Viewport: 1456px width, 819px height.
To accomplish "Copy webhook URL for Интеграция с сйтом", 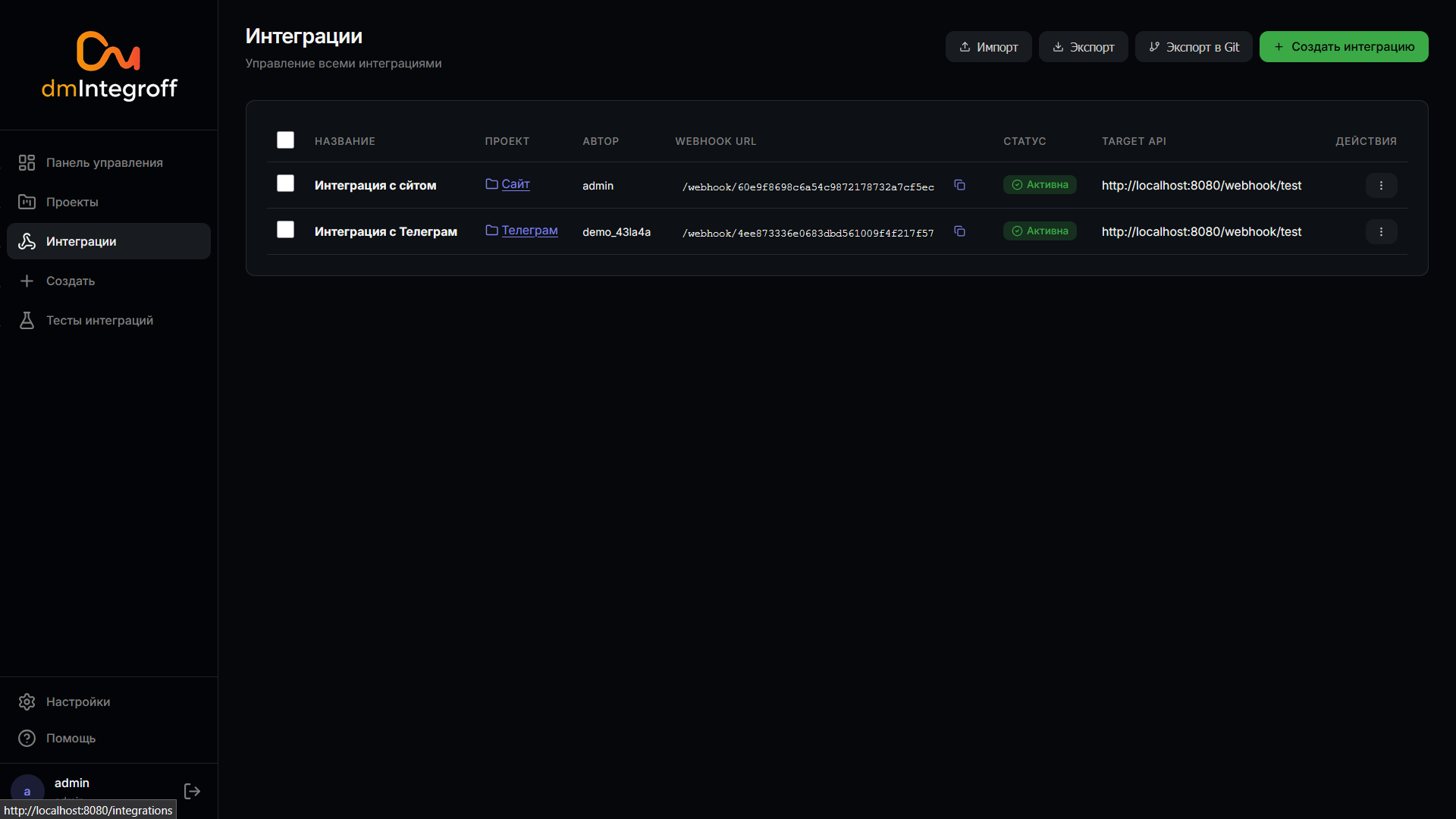I will point(959,185).
